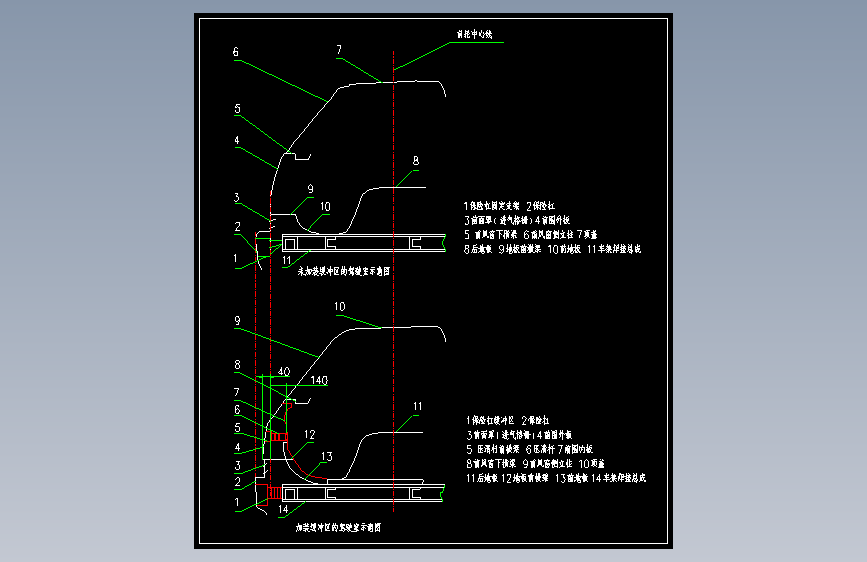Click lower legend line starting 8前风窗下横梁

(535, 464)
